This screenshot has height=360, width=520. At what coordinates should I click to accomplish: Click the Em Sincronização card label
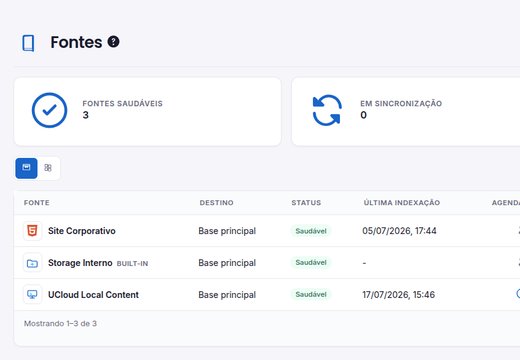(401, 104)
